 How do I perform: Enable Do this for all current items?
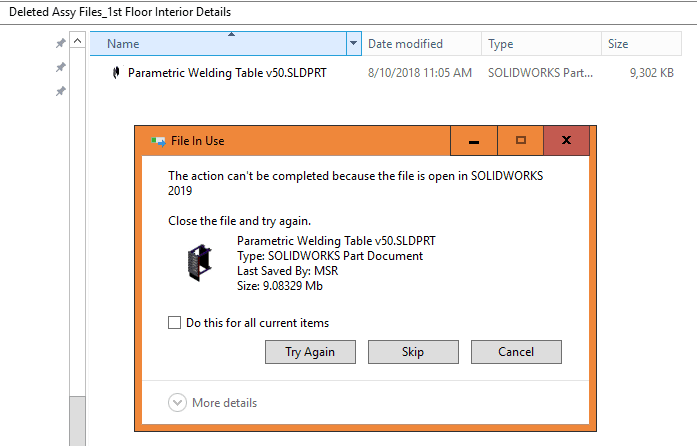click(174, 322)
